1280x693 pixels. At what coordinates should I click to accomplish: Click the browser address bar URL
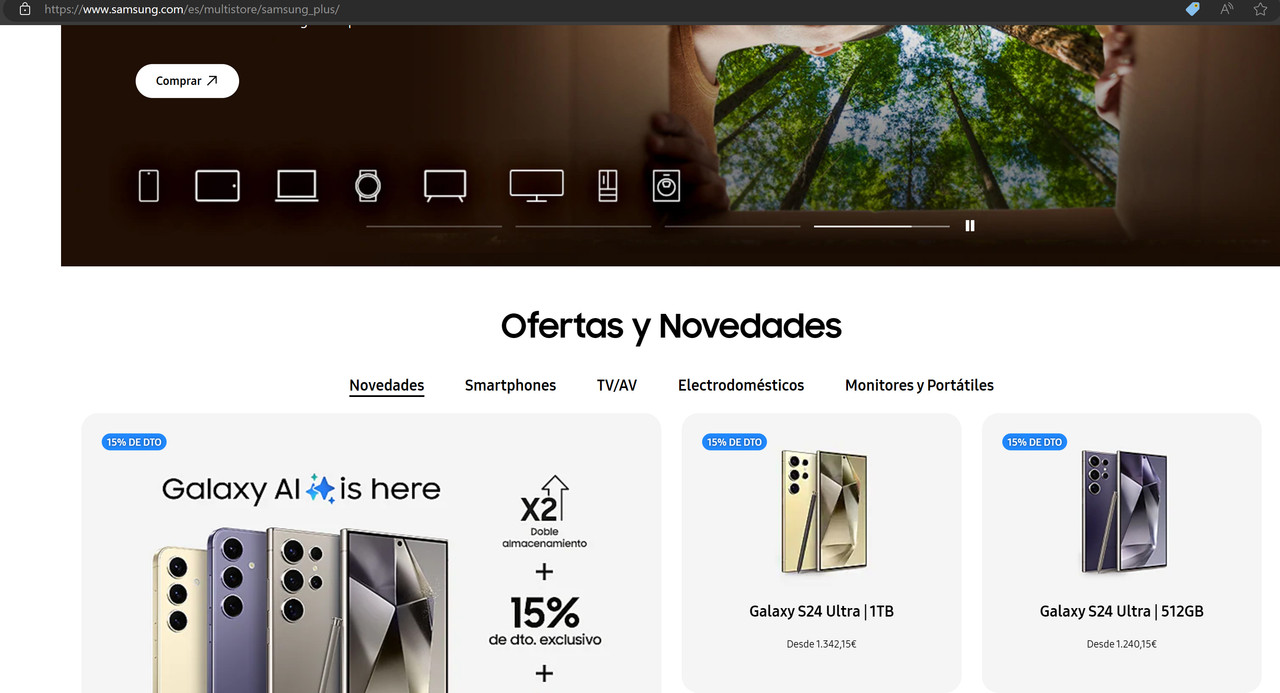click(x=191, y=9)
